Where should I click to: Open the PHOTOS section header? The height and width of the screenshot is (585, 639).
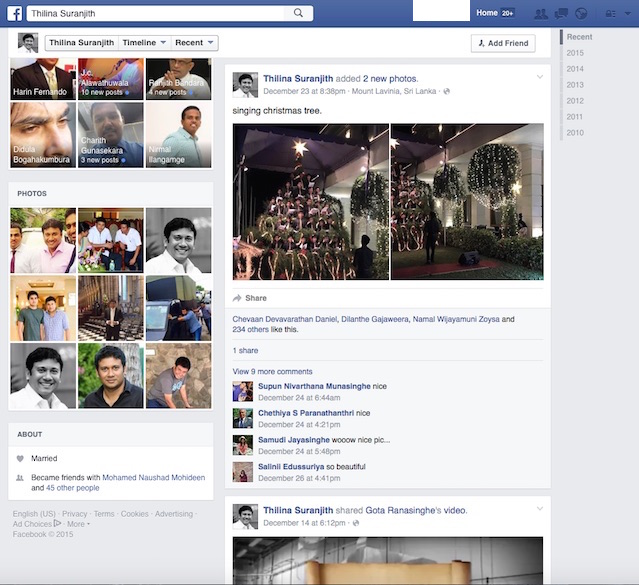(32, 194)
